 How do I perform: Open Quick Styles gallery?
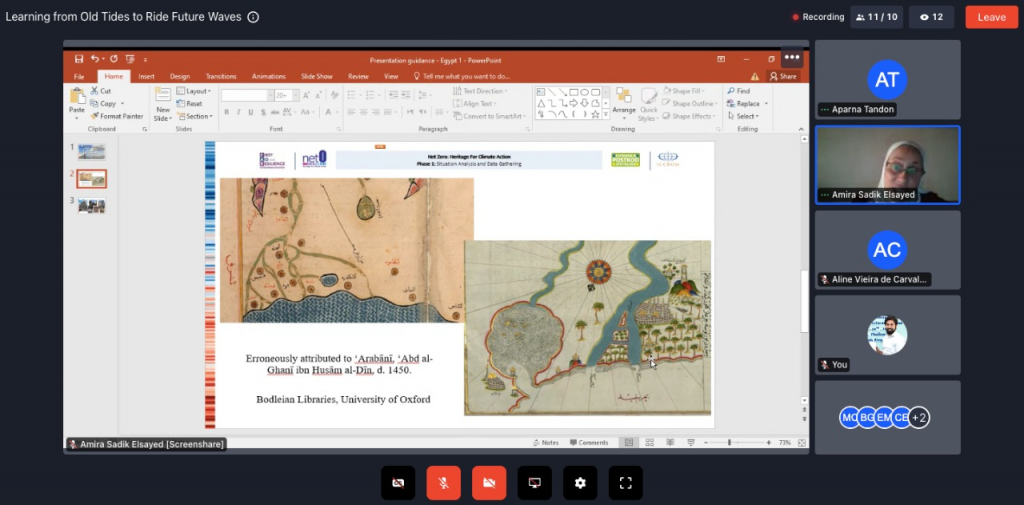648,105
